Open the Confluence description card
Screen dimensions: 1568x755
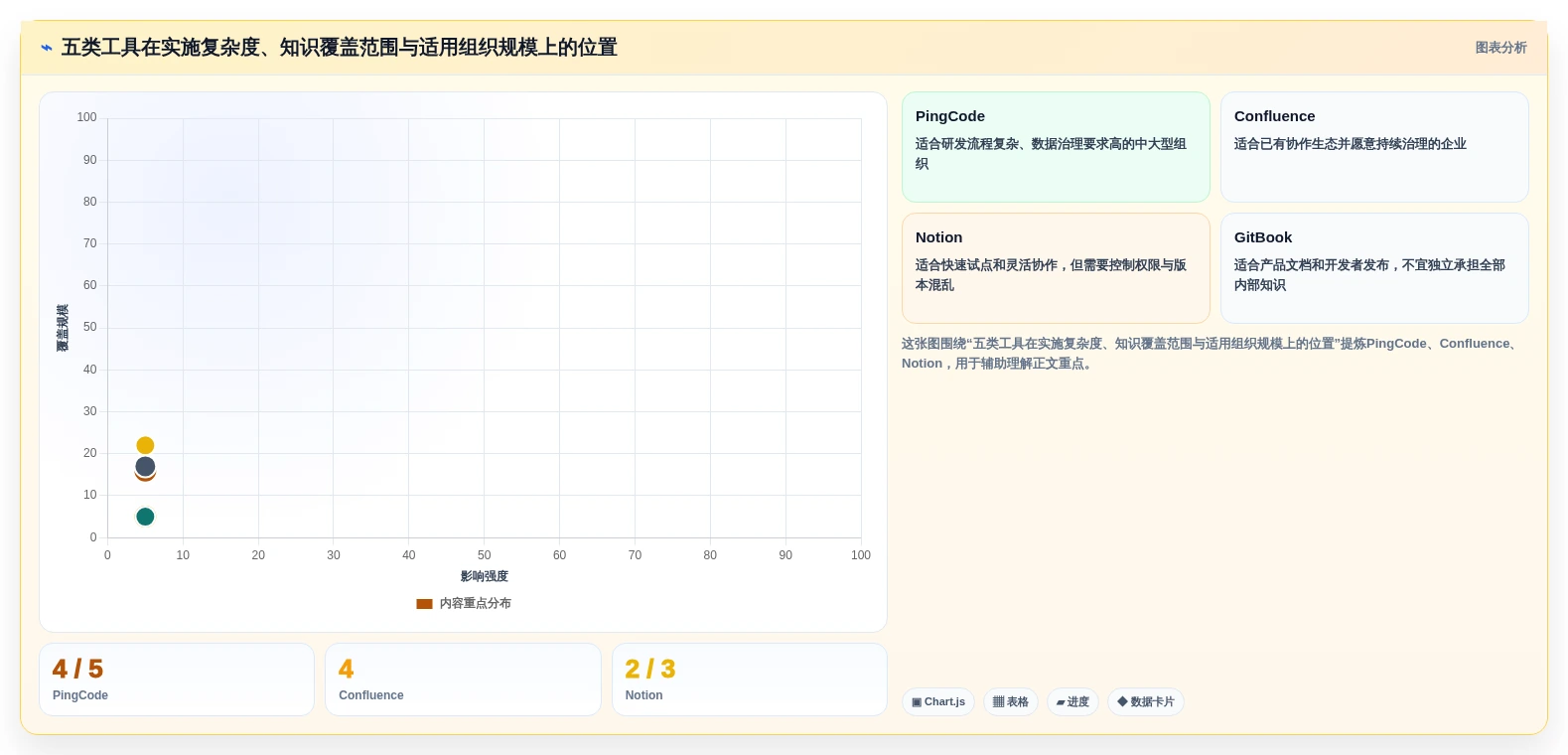(x=1374, y=147)
